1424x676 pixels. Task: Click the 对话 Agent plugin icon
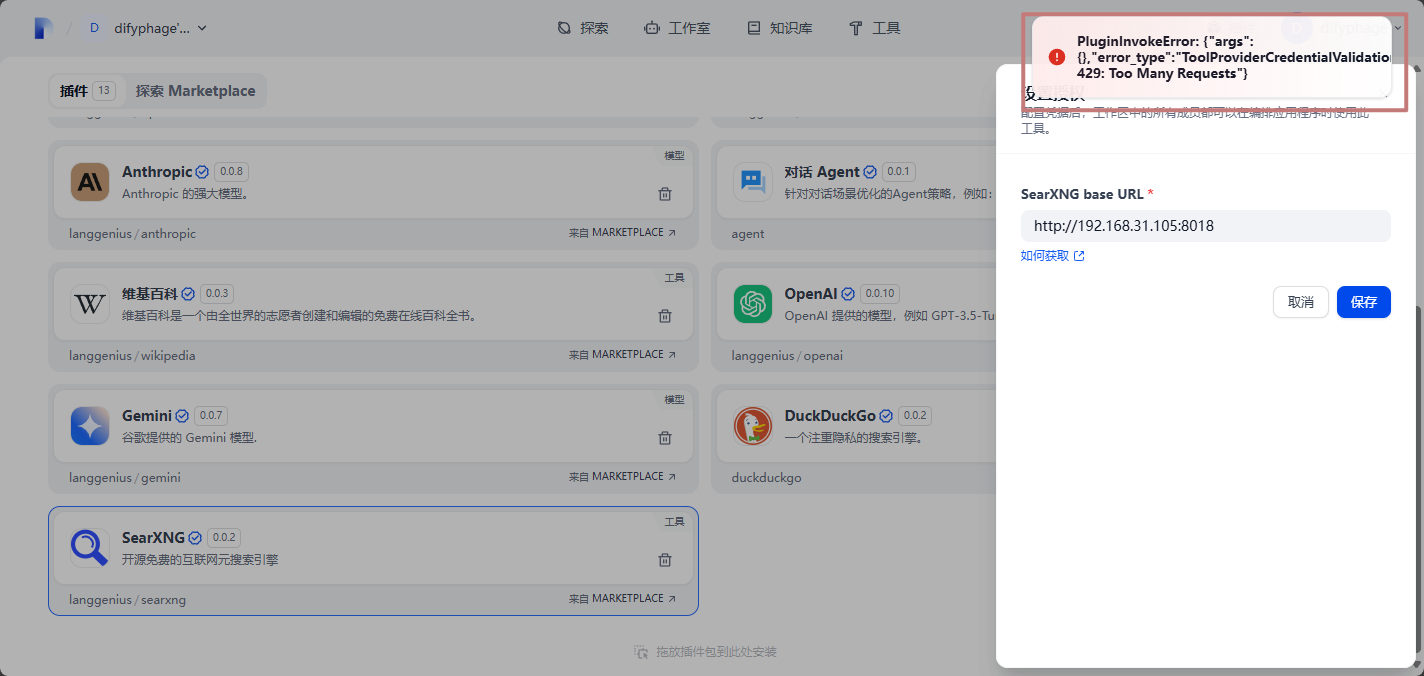752,182
